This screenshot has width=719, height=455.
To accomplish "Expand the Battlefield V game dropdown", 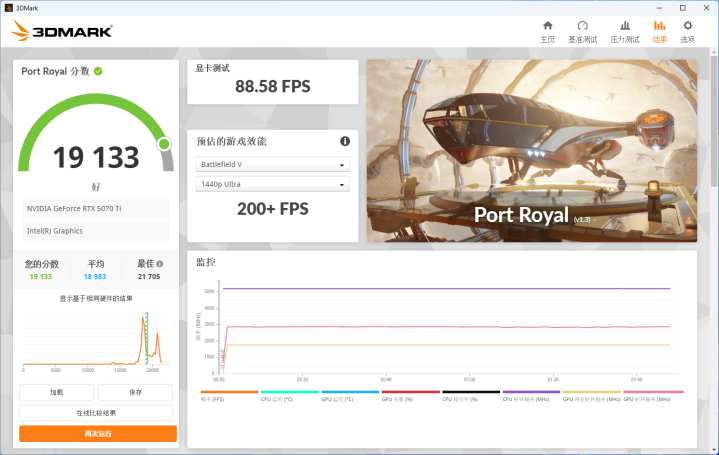I will pyautogui.click(x=272, y=164).
